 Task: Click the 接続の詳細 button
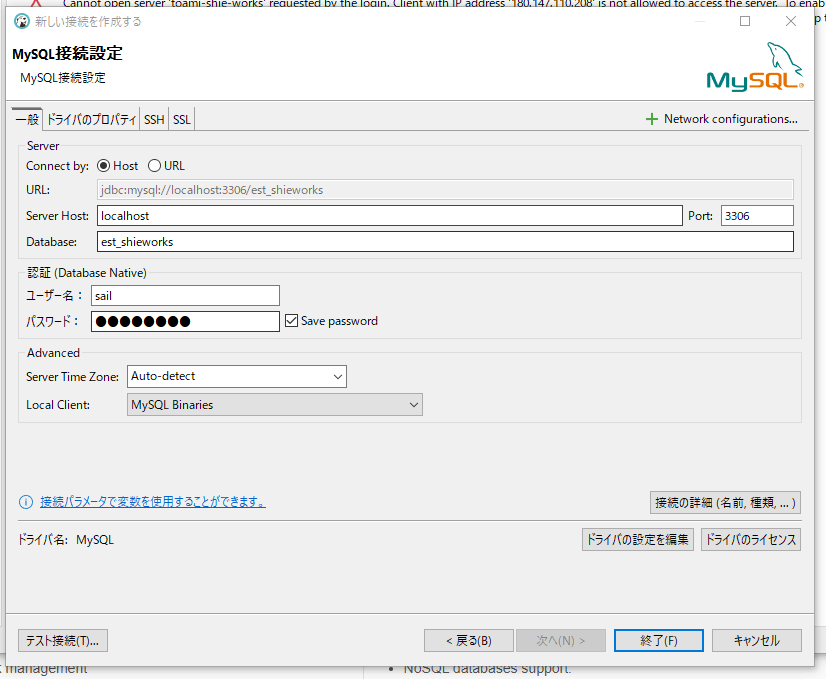point(725,503)
